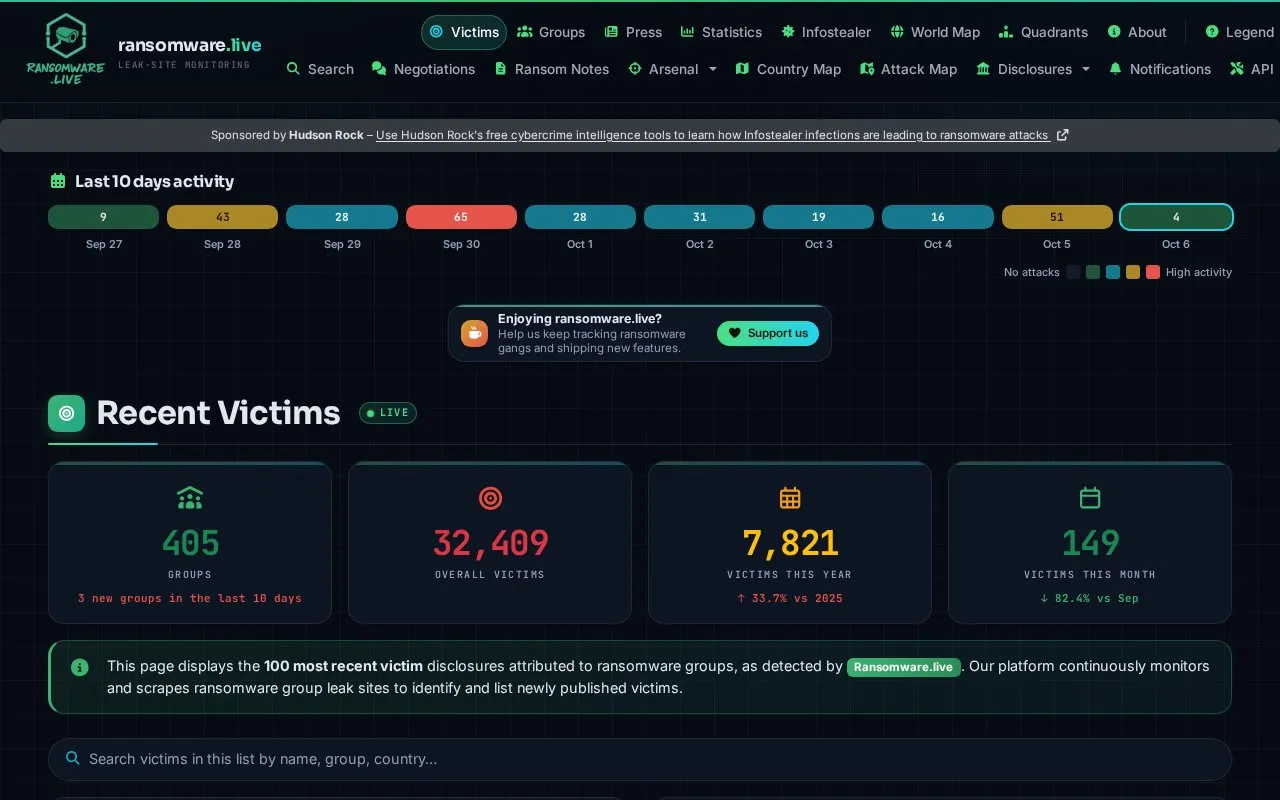Open the 405 Groups stat card
The width and height of the screenshot is (1280, 800).
[x=190, y=543]
